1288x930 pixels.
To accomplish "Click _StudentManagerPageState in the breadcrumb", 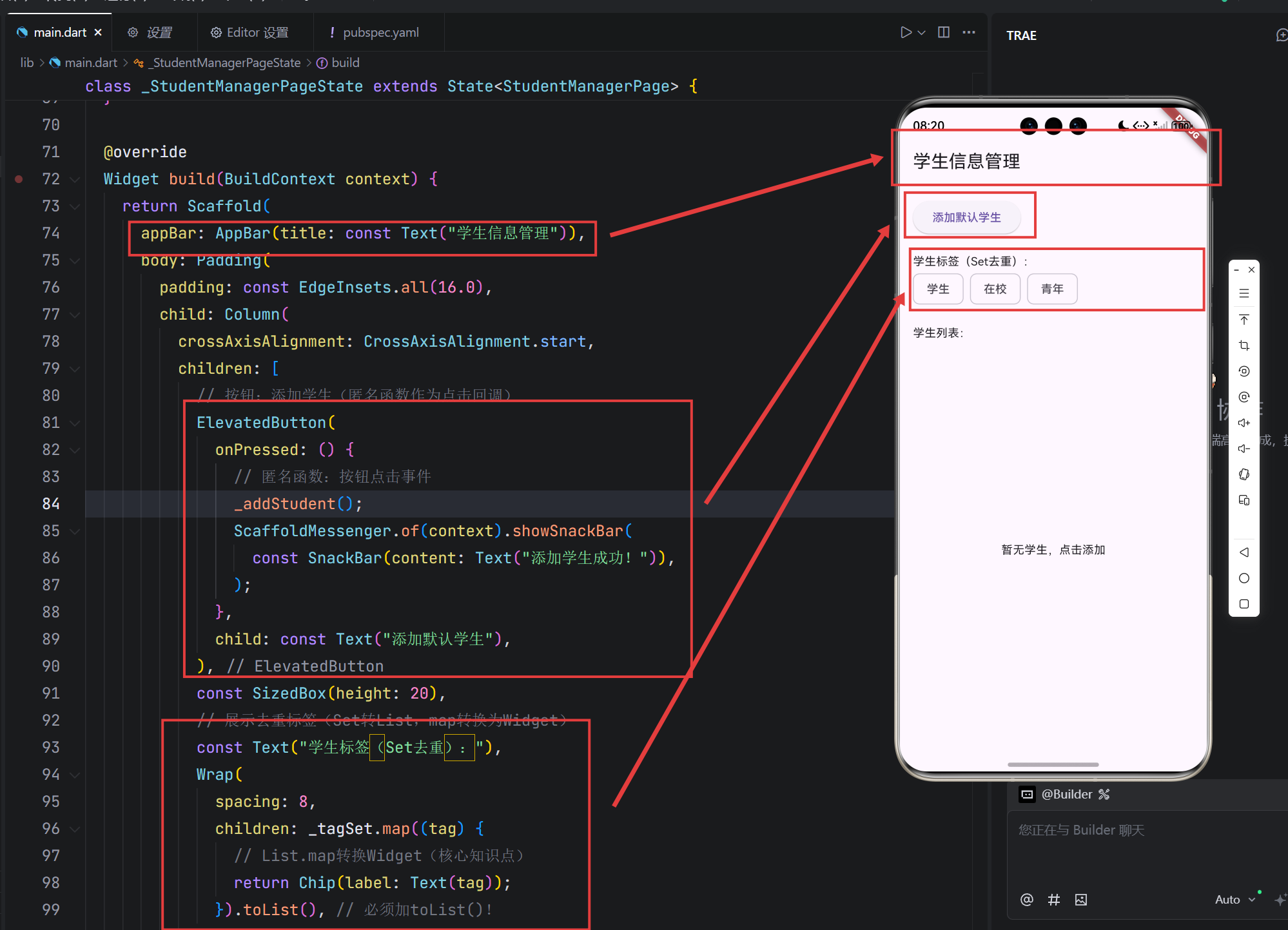I will point(226,63).
